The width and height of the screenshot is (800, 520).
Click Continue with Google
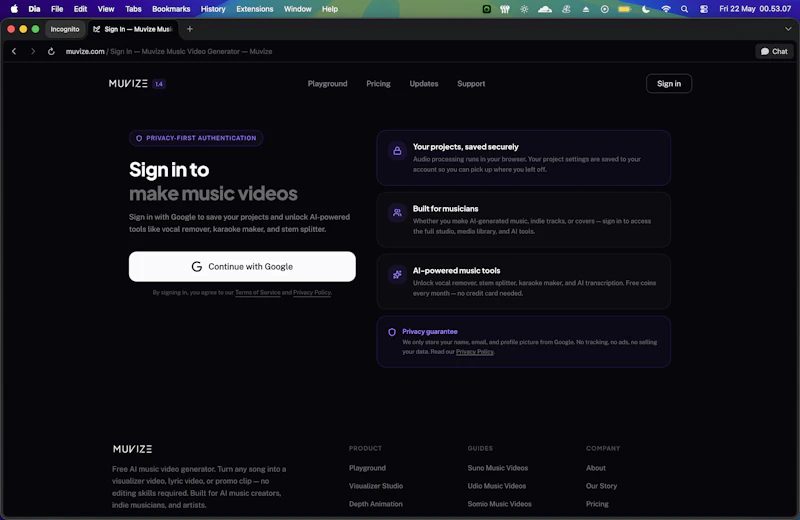[242, 266]
